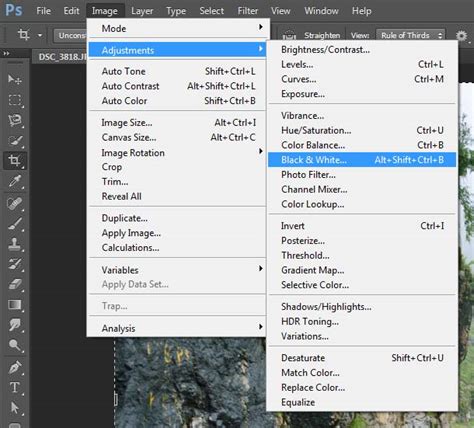Choose Brightness/Contrast adjustment

(x=362, y=50)
